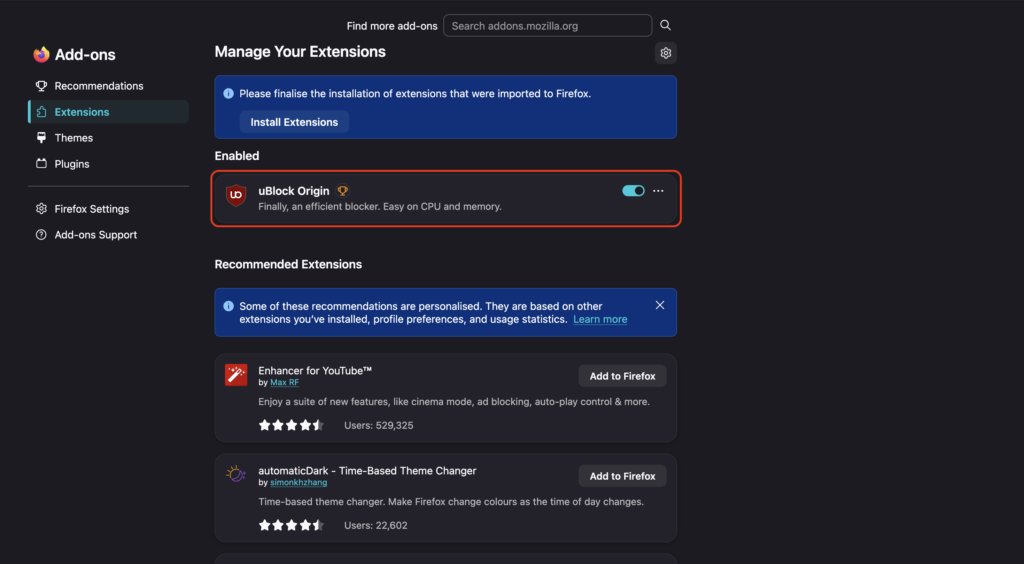Click the uBlock Origin description text
This screenshot has width=1024, height=564.
tap(379, 206)
